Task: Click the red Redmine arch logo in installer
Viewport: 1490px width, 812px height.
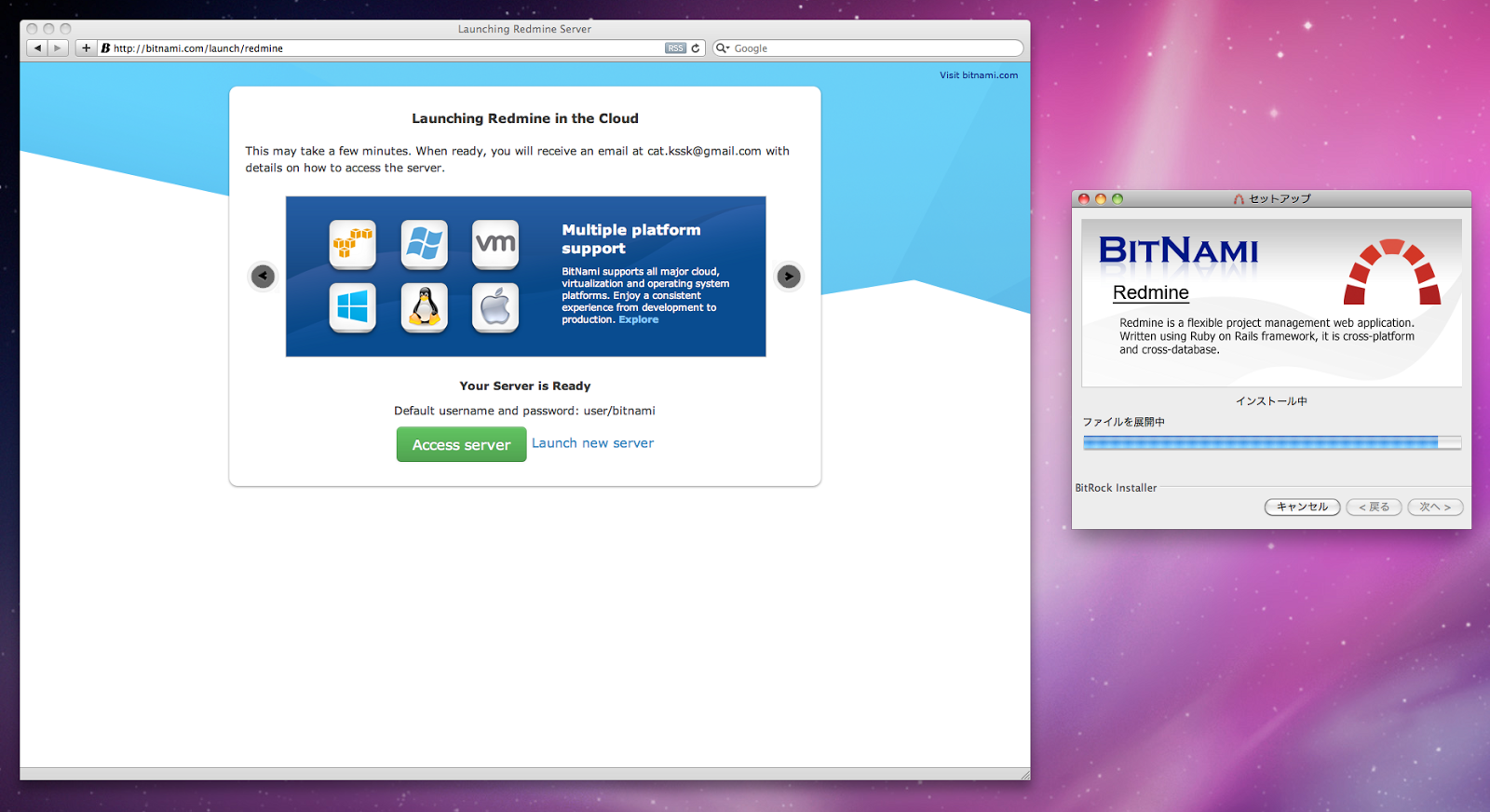Action: [x=1392, y=272]
